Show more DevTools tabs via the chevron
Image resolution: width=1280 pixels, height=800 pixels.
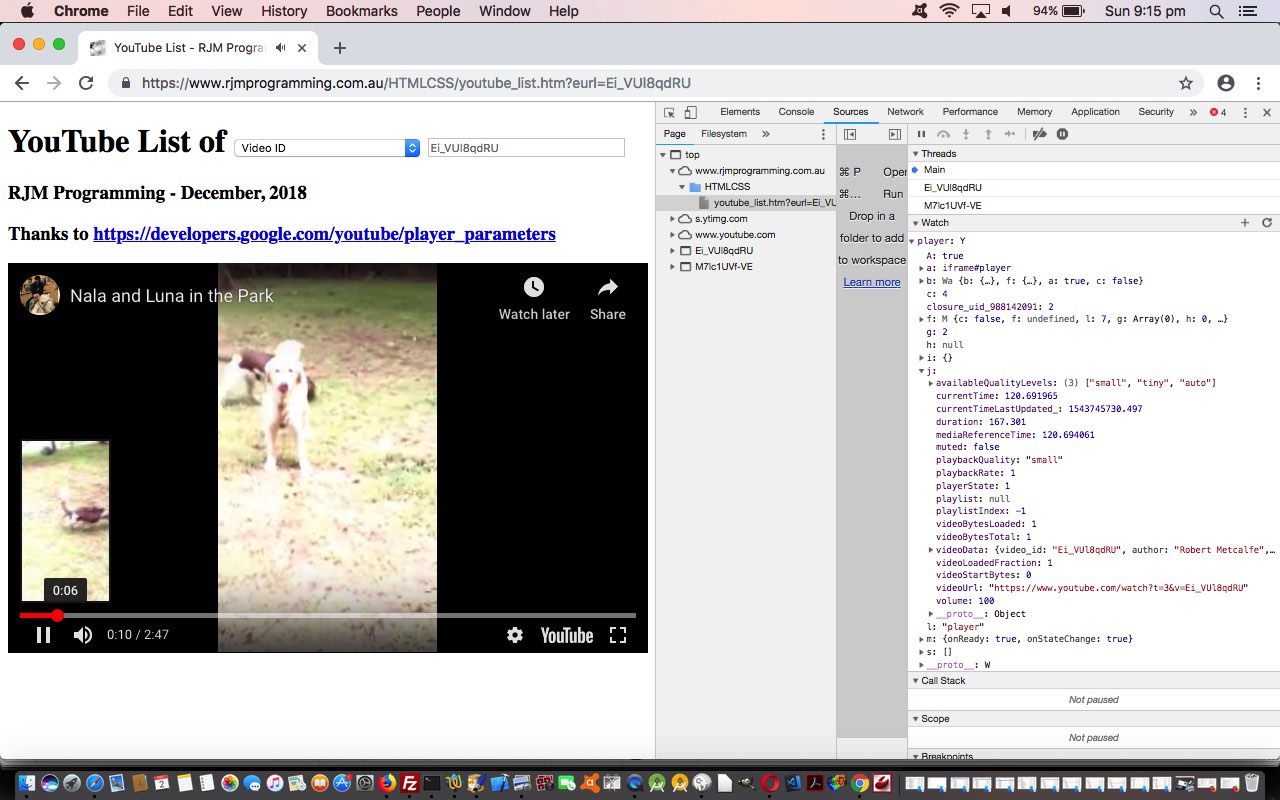pyautogui.click(x=1193, y=112)
